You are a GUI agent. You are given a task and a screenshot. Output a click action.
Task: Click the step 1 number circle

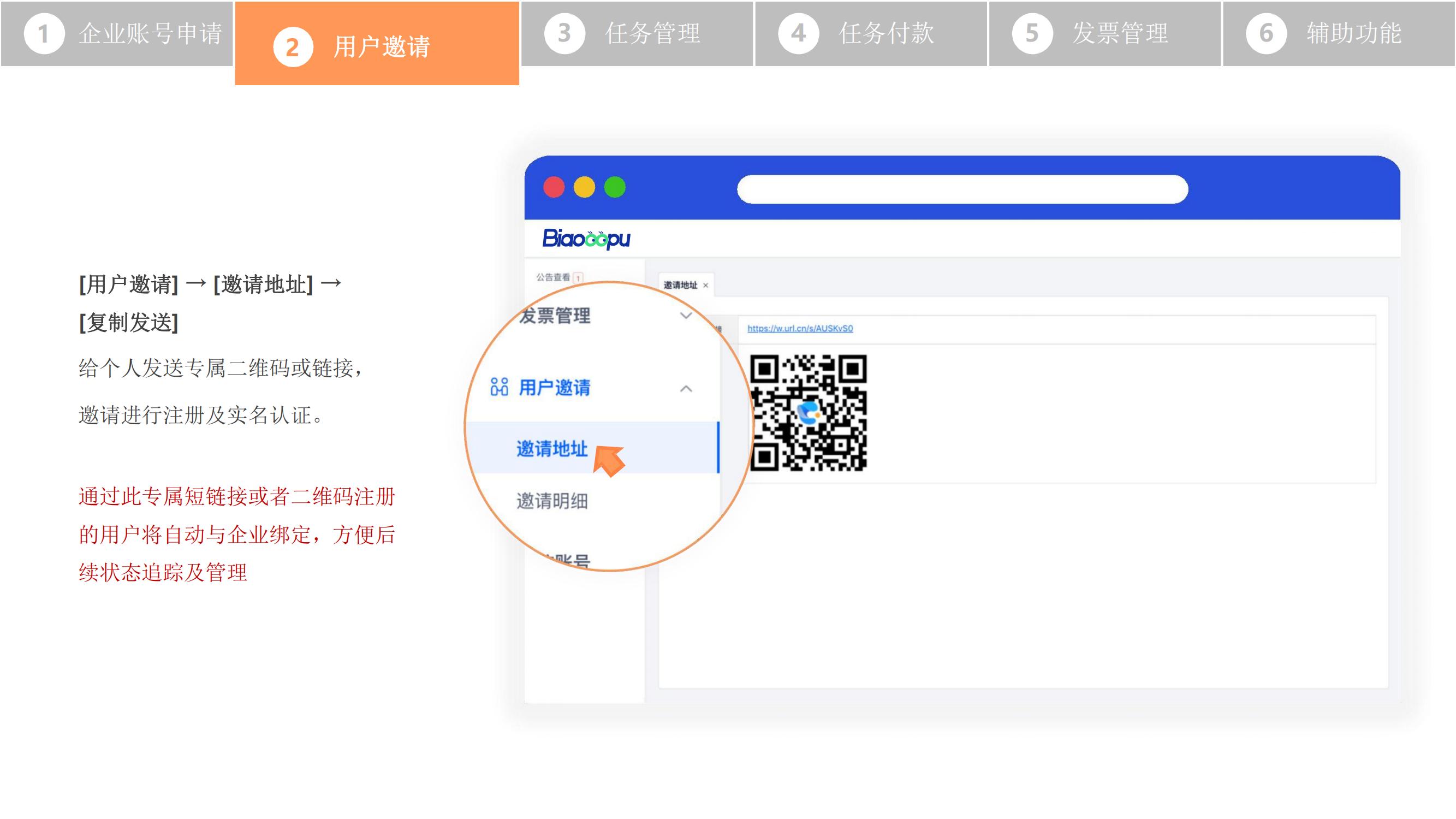point(44,33)
